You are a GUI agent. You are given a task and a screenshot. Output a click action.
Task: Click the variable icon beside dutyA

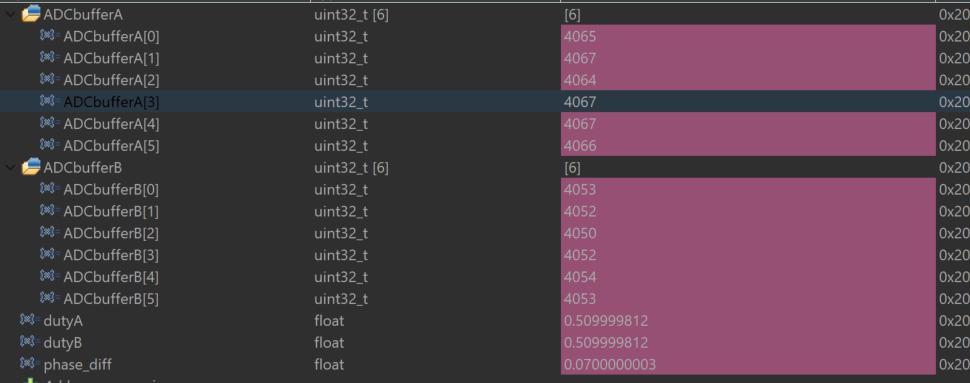[30, 321]
